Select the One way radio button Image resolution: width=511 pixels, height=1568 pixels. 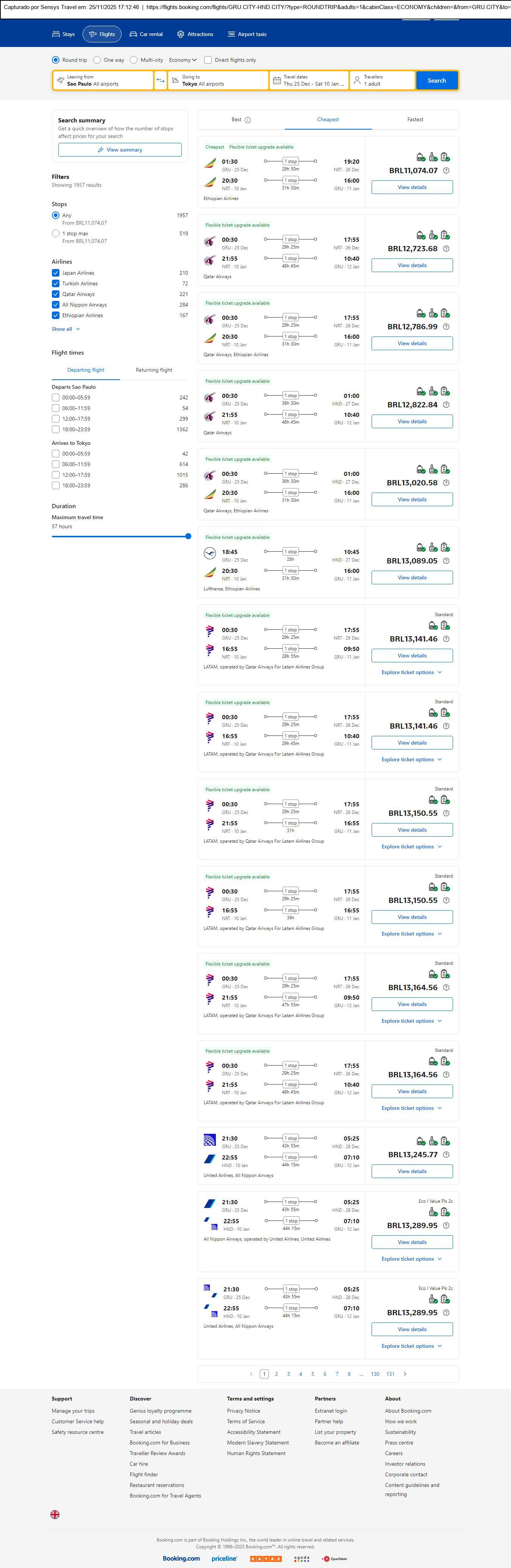[x=97, y=60]
